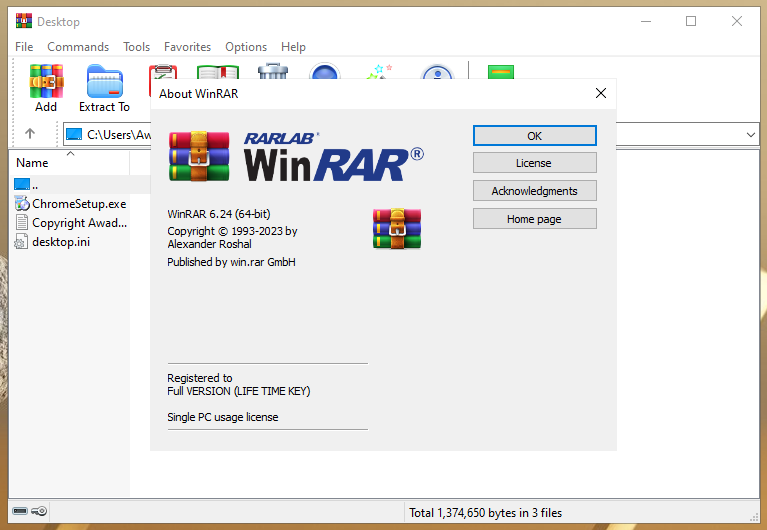Screen dimensions: 767x530
Task: Click the Extract To folder icon
Action: point(104,81)
